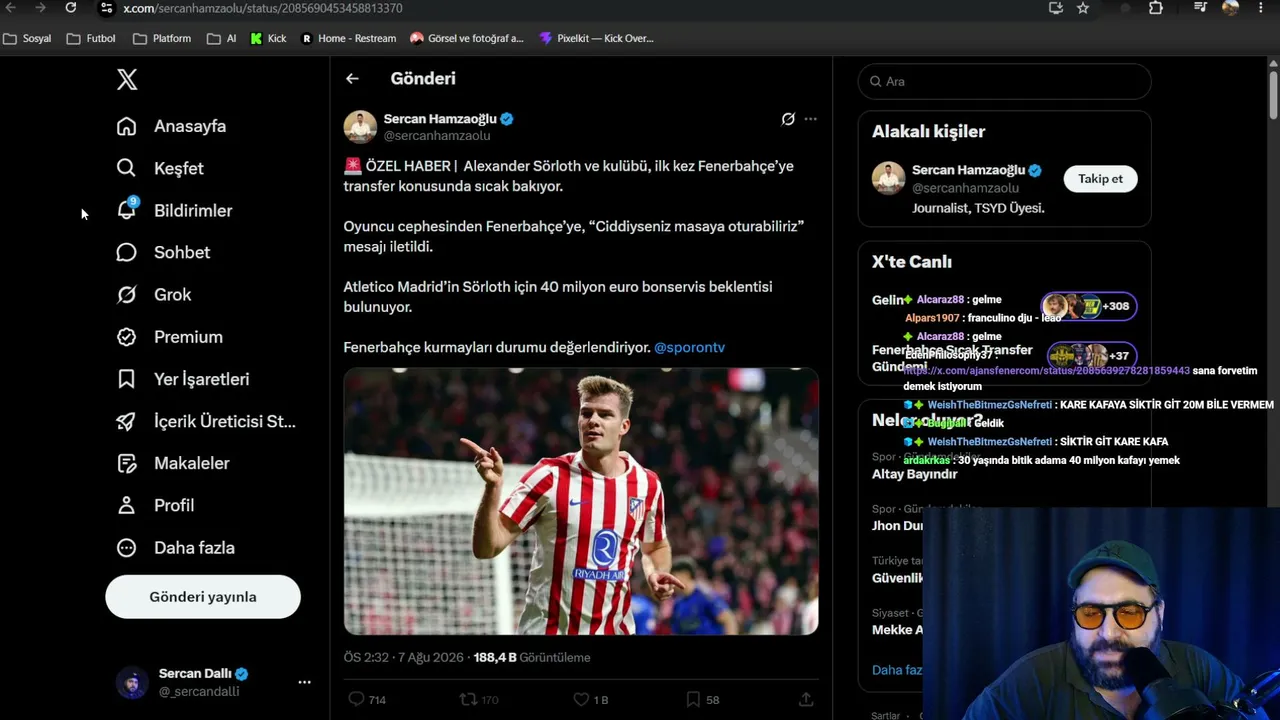Open the AI bookmarks folder
This screenshot has height=720, width=1280.
(x=222, y=39)
